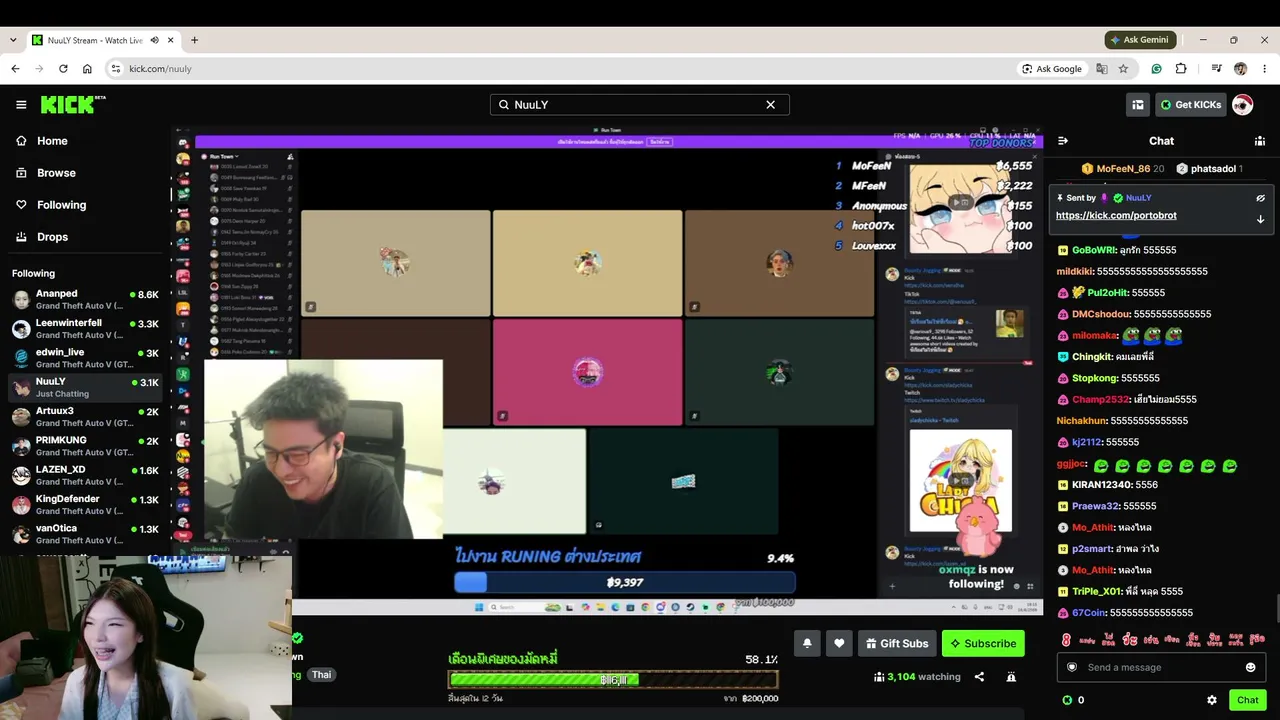Viewport: 1280px width, 720px height.
Task: Click the chat scrollbar
Action: (1276, 610)
